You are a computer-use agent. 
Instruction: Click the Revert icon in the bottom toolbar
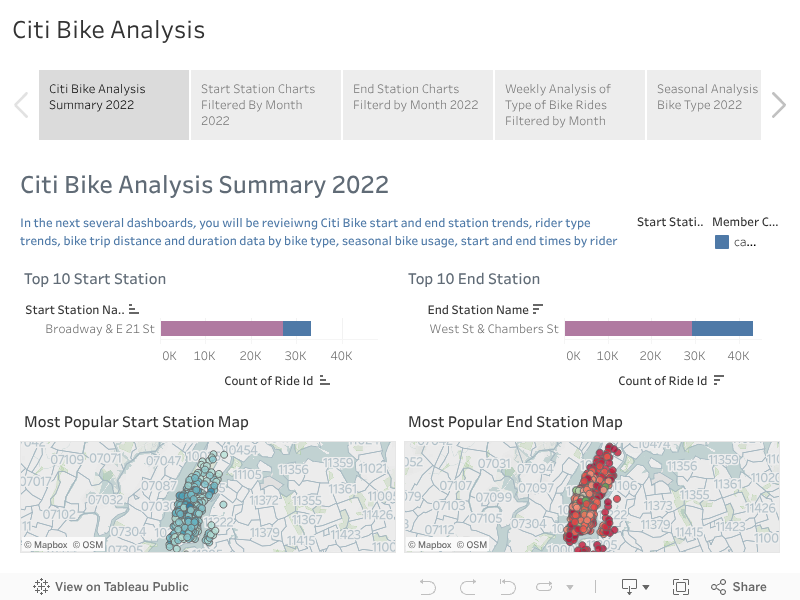(507, 587)
